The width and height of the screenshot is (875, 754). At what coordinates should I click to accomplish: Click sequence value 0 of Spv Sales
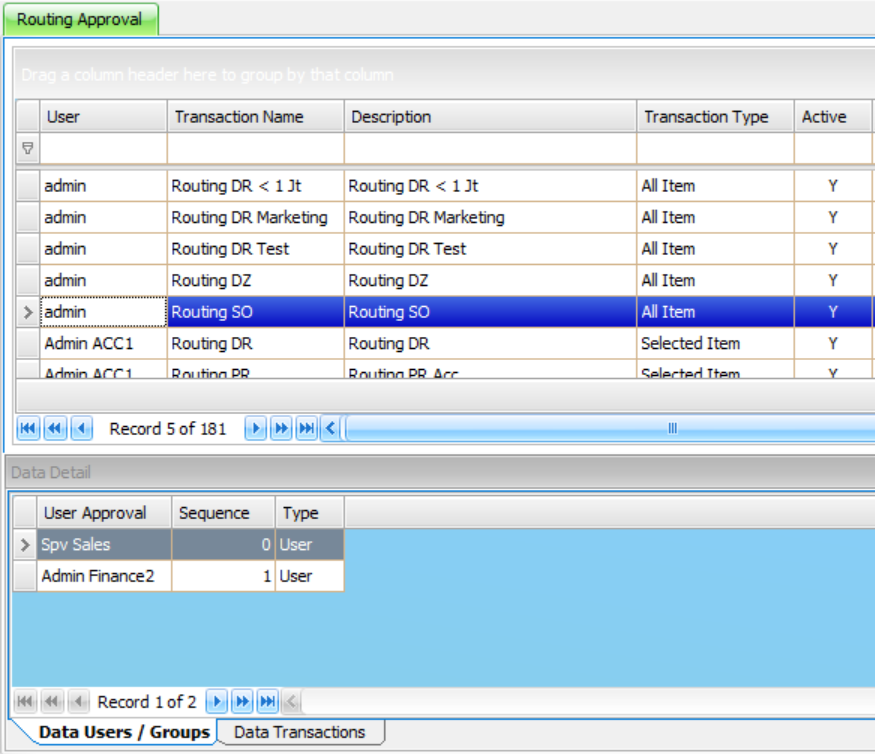coord(223,544)
